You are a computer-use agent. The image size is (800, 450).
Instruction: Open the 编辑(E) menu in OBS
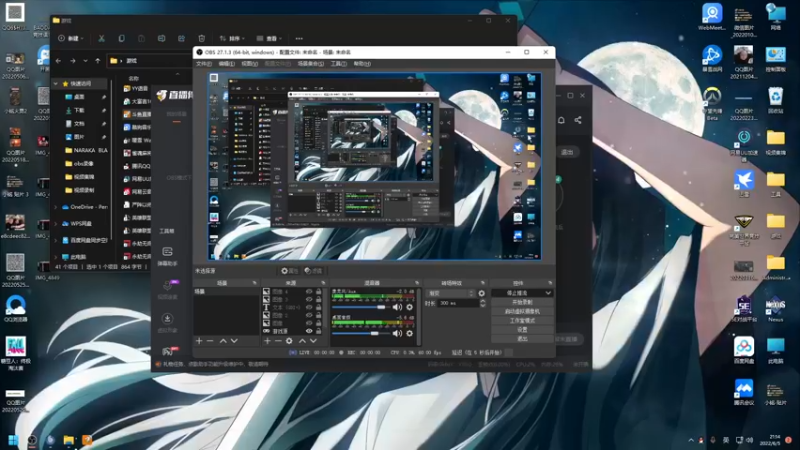coord(227,64)
